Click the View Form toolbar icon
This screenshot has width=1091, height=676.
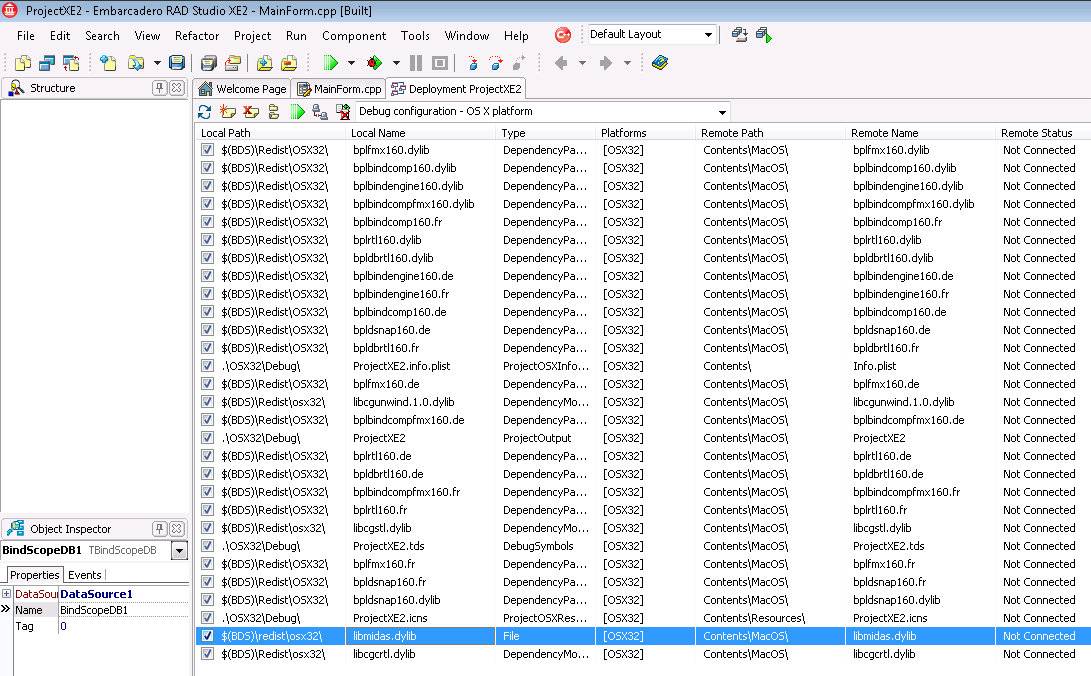[x=47, y=63]
